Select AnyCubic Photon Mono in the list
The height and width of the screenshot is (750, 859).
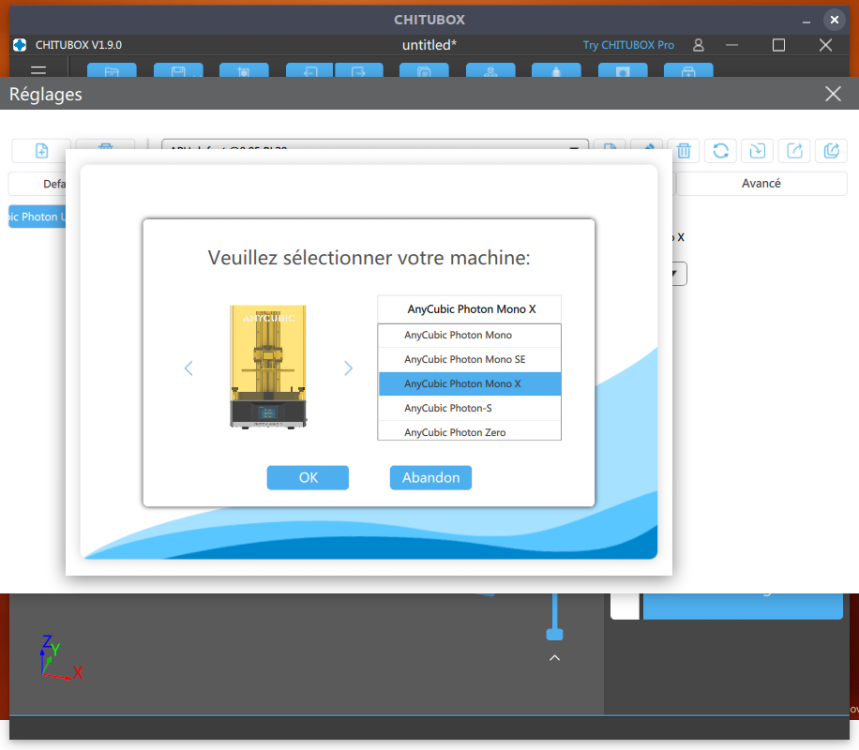(469, 335)
